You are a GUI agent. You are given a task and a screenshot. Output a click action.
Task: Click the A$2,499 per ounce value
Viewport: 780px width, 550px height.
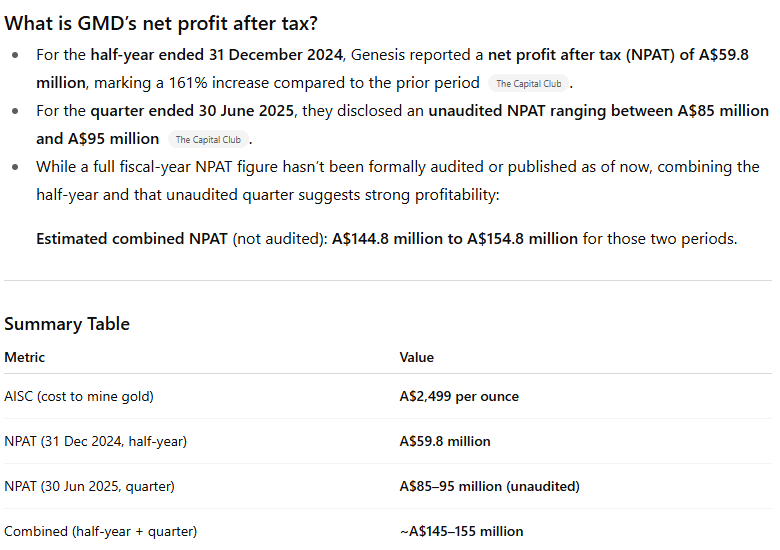[x=459, y=396]
